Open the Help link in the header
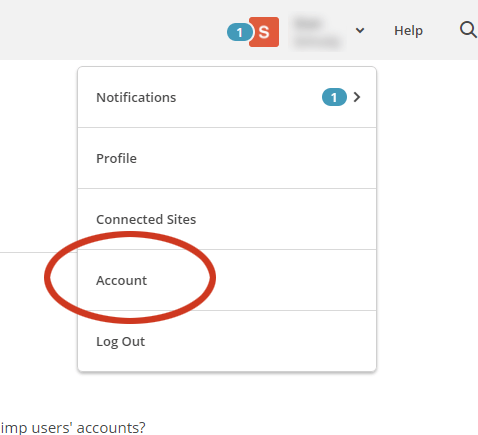 point(408,31)
